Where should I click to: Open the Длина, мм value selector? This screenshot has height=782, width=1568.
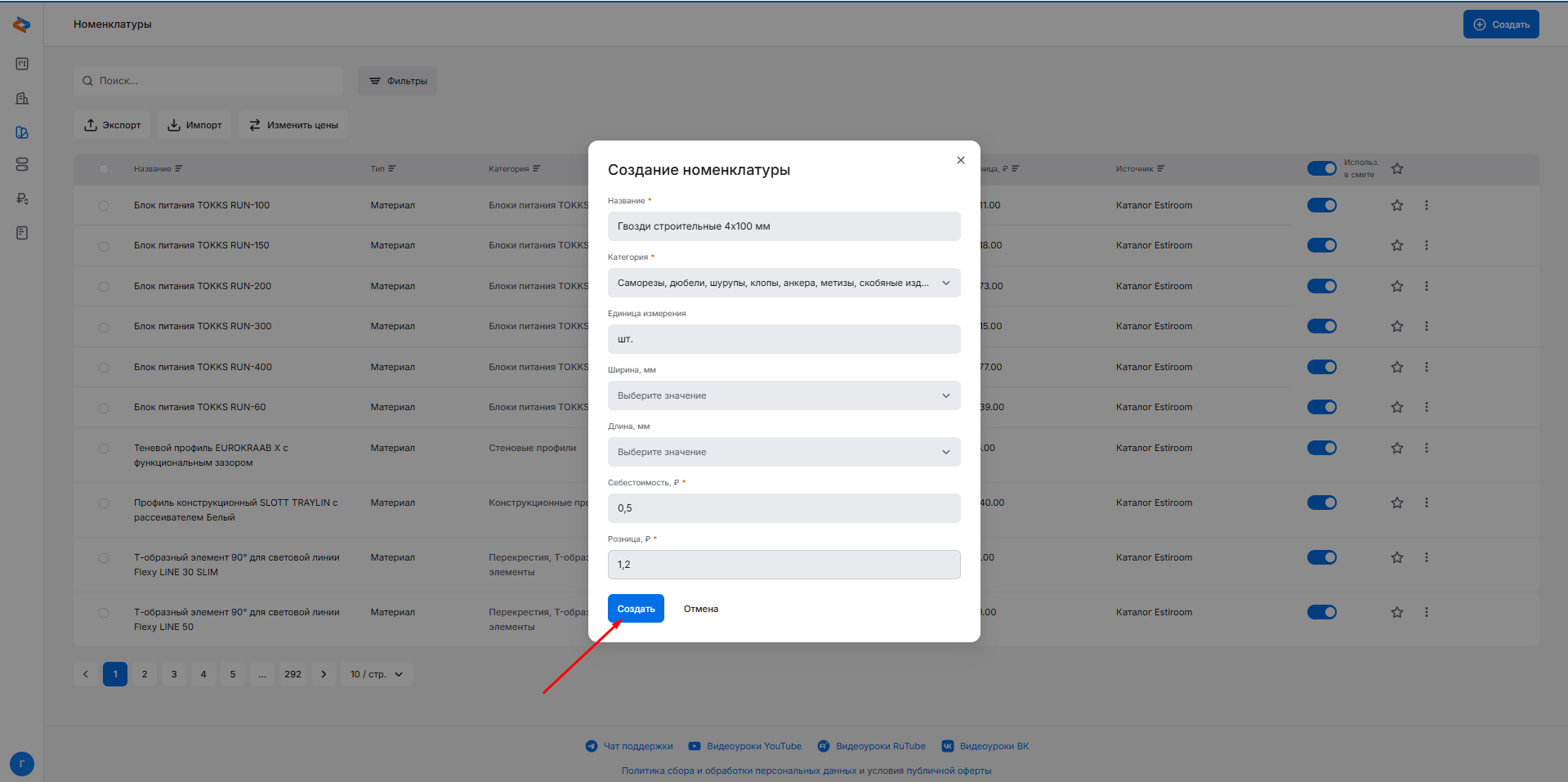pos(784,452)
